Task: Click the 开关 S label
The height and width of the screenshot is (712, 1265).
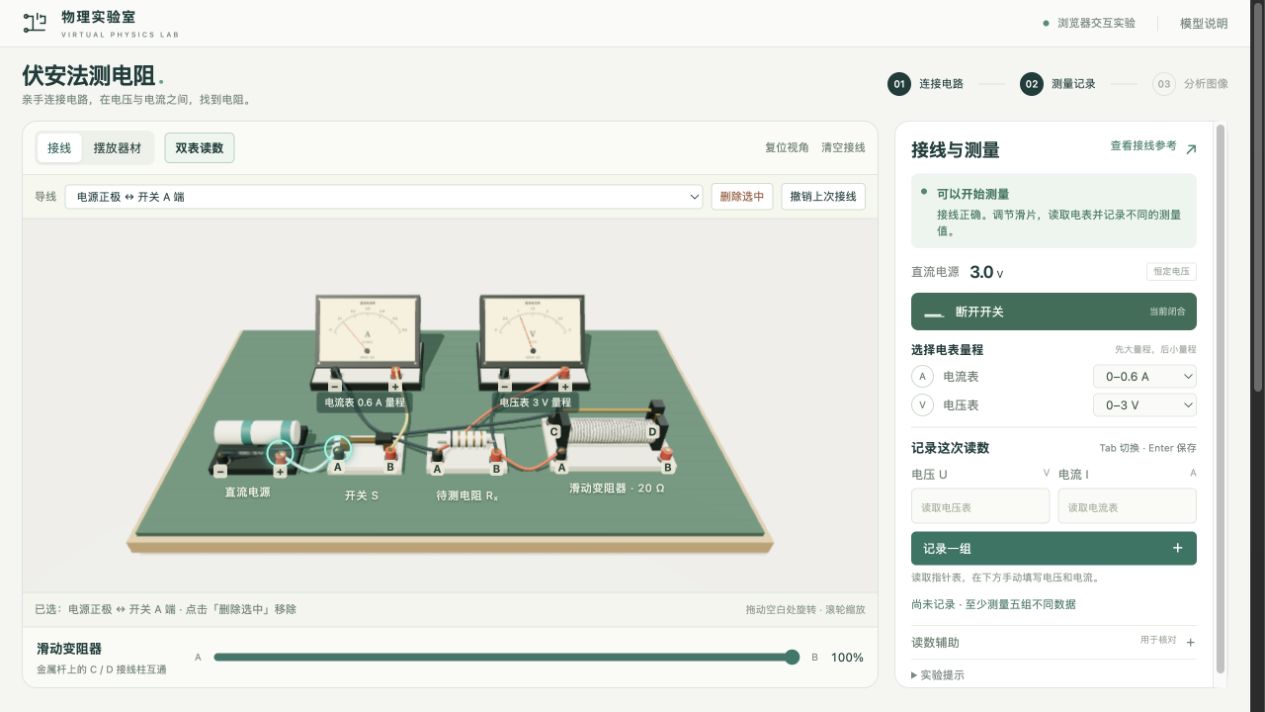Action: click(x=361, y=495)
